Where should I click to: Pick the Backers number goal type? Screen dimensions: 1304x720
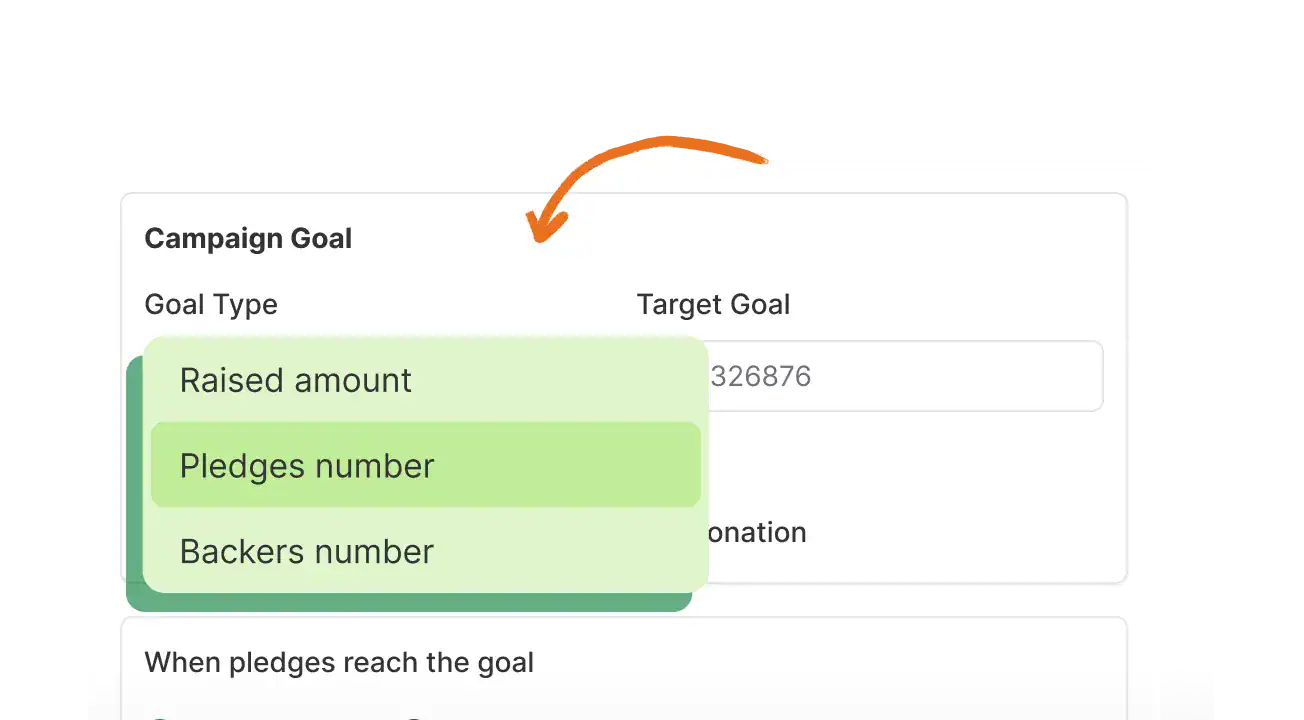click(307, 552)
